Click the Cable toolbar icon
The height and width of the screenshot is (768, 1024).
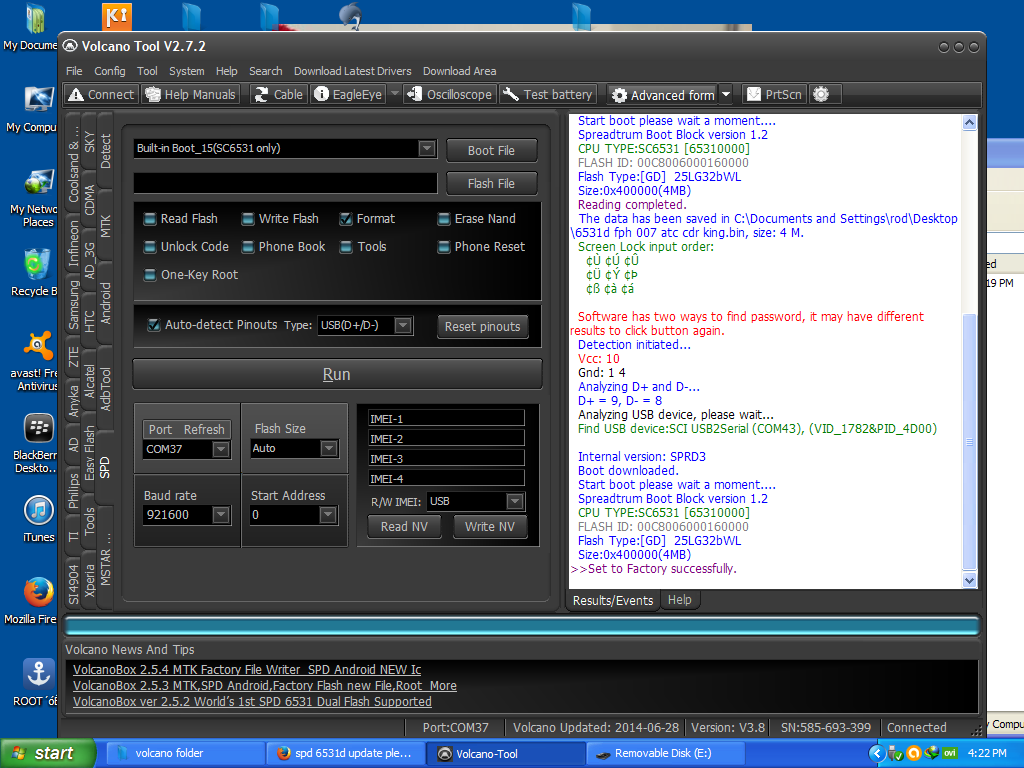pos(278,94)
